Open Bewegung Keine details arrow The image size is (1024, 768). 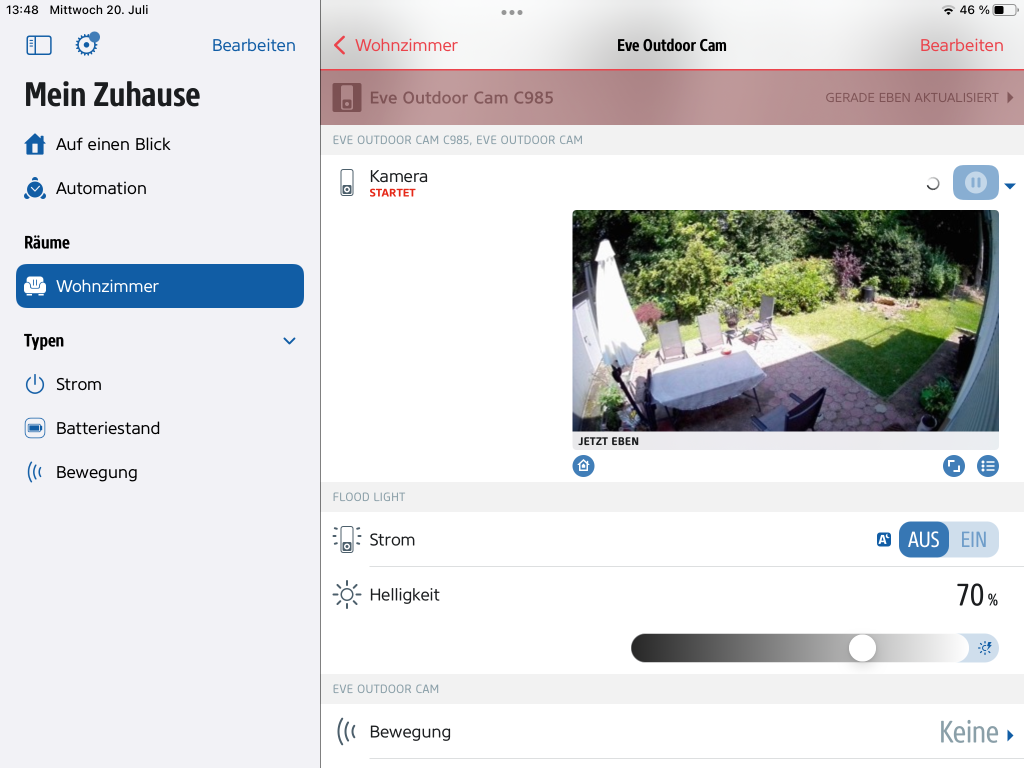click(x=1010, y=735)
